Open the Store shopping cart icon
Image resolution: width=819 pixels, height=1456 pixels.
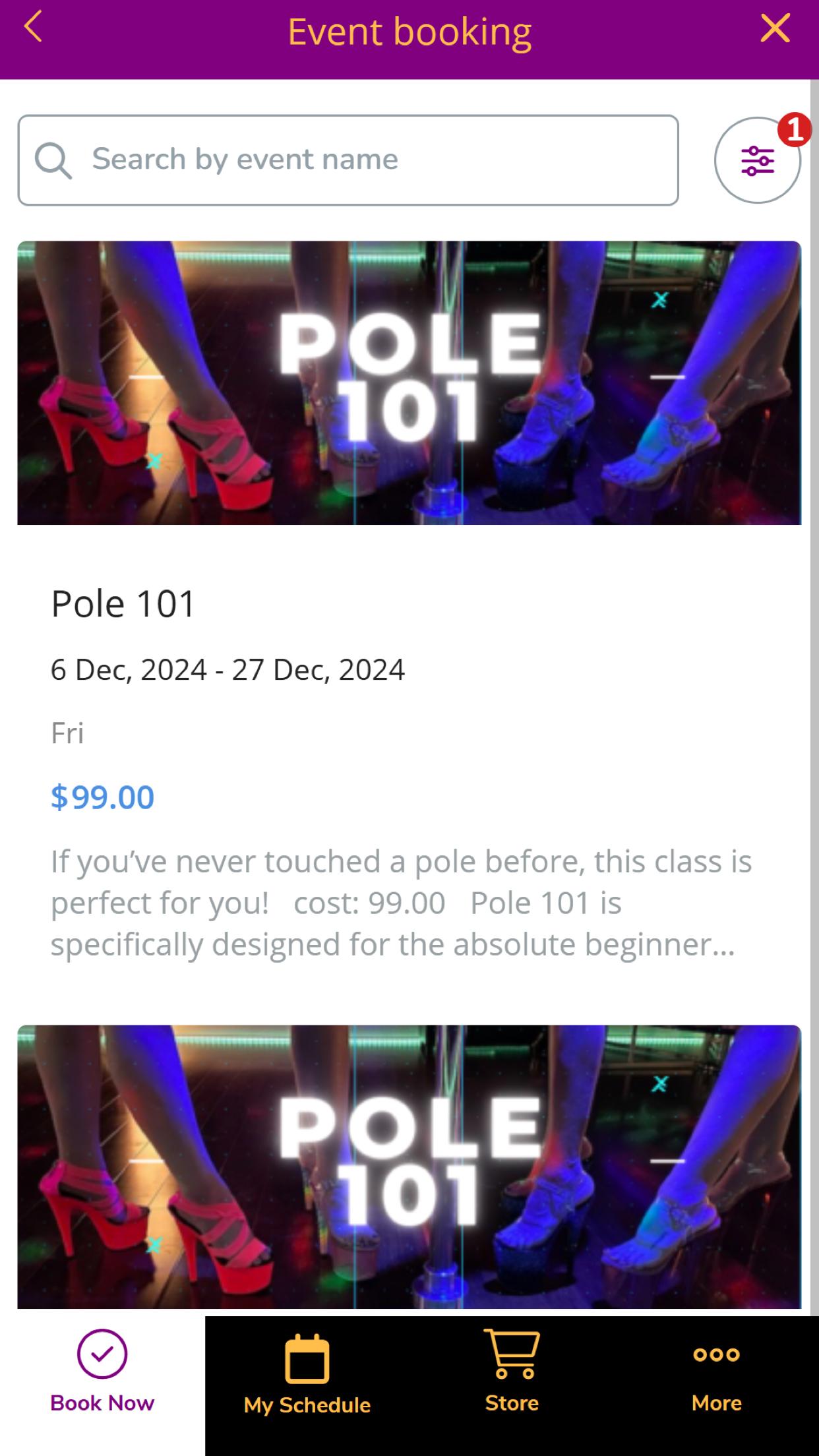[512, 1354]
